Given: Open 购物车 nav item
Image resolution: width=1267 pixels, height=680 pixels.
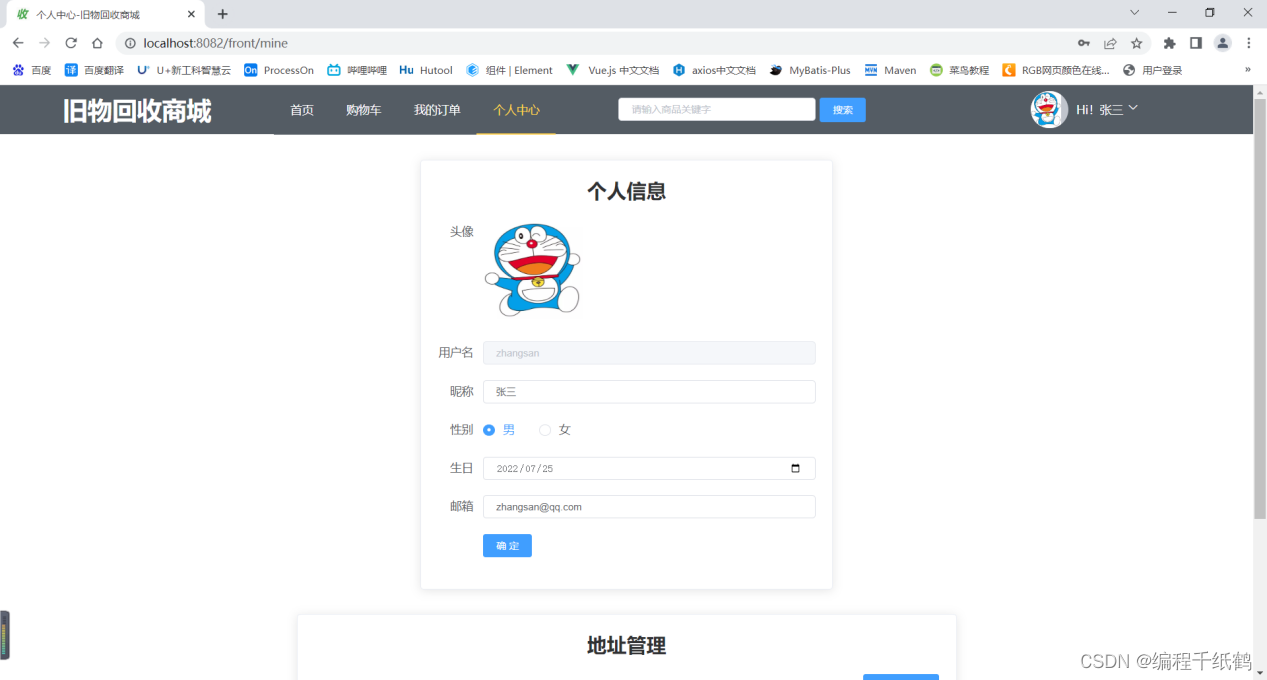Looking at the screenshot, I should (x=364, y=110).
